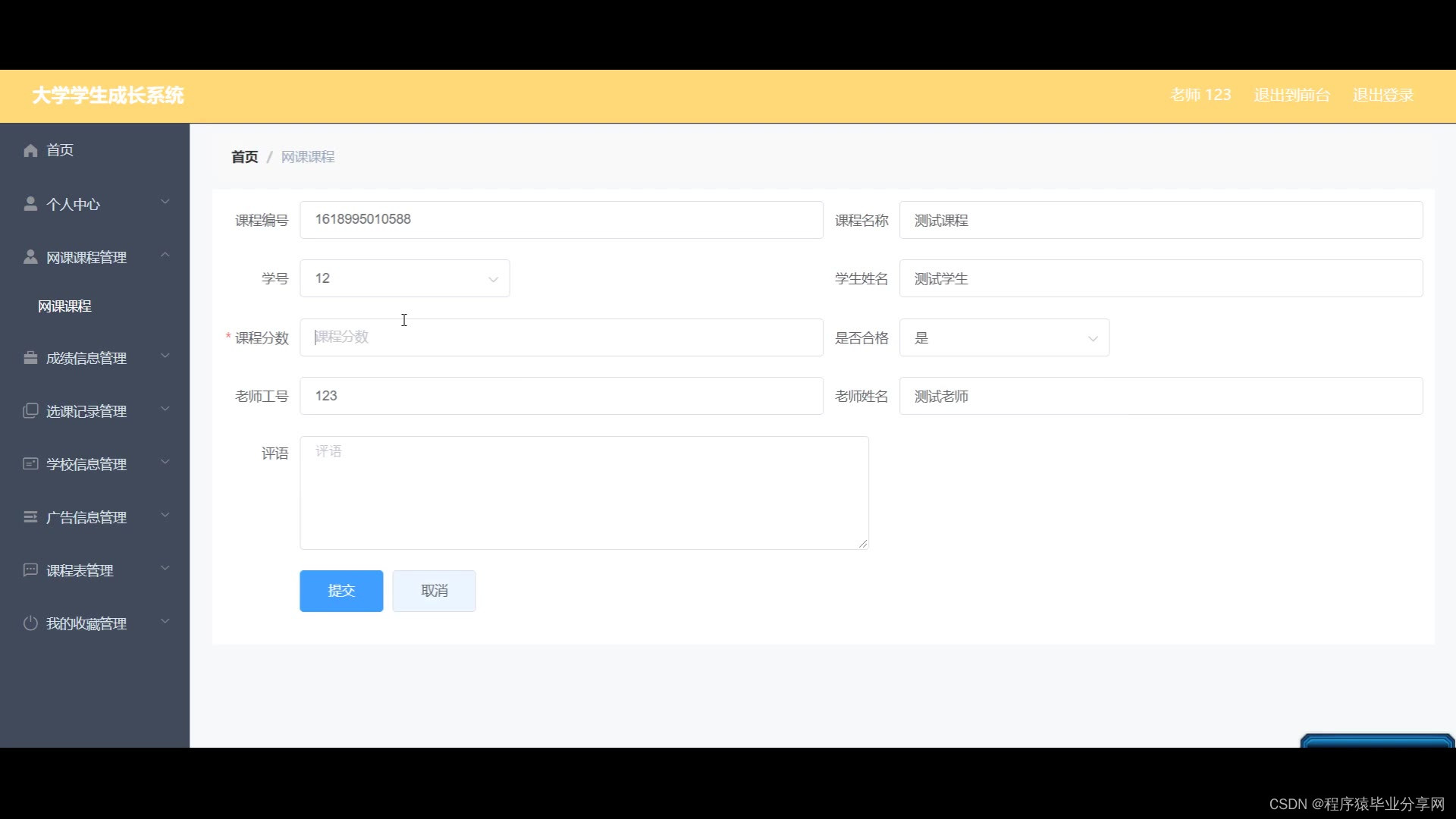Open the 是否合格 dropdown showing 是
This screenshot has width=1456, height=819.
click(x=1003, y=338)
